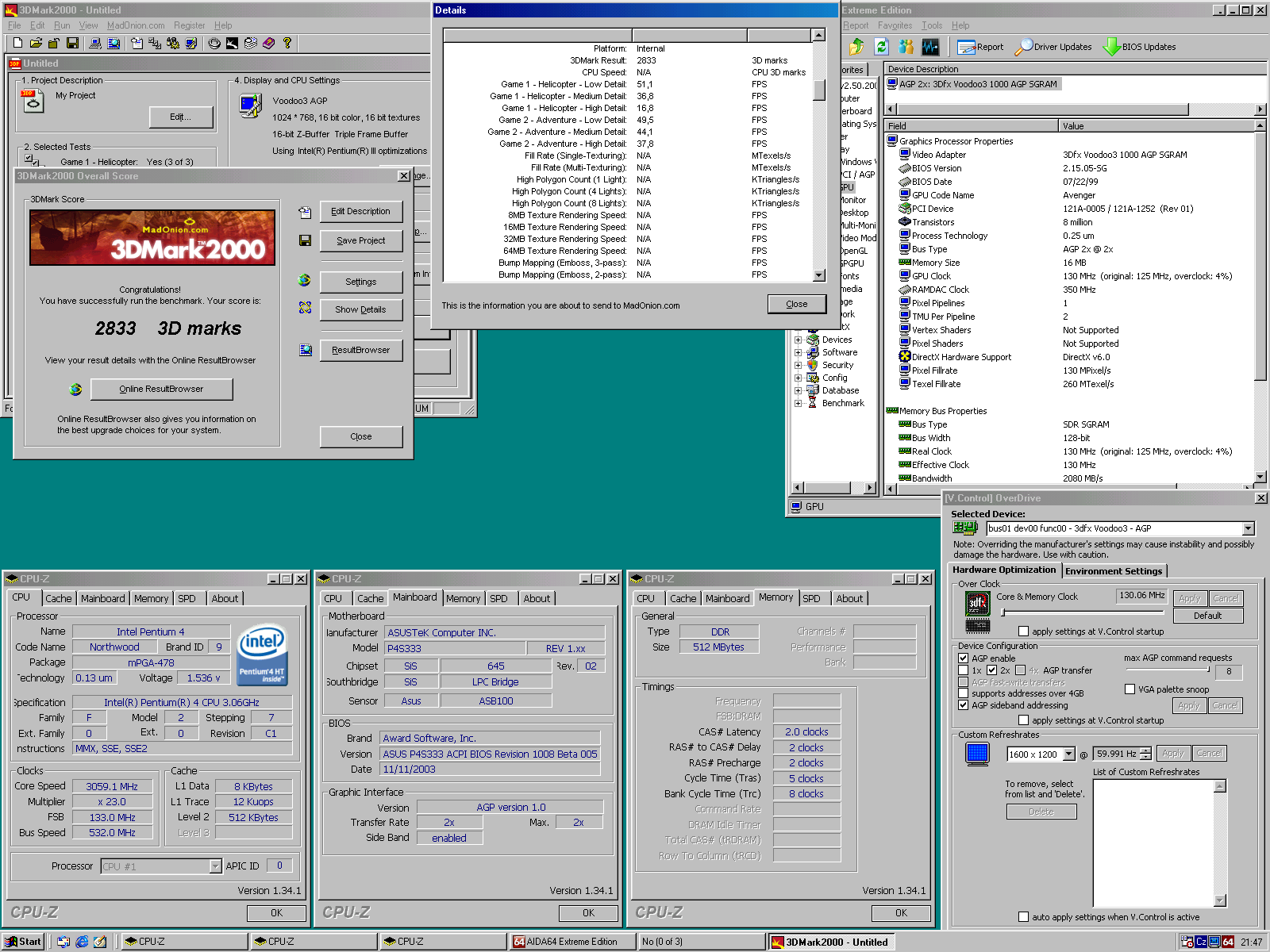Viewport: 1270px width, 952px height.
Task: Click the BIOS Updates green arrow icon
Action: tap(1111, 47)
